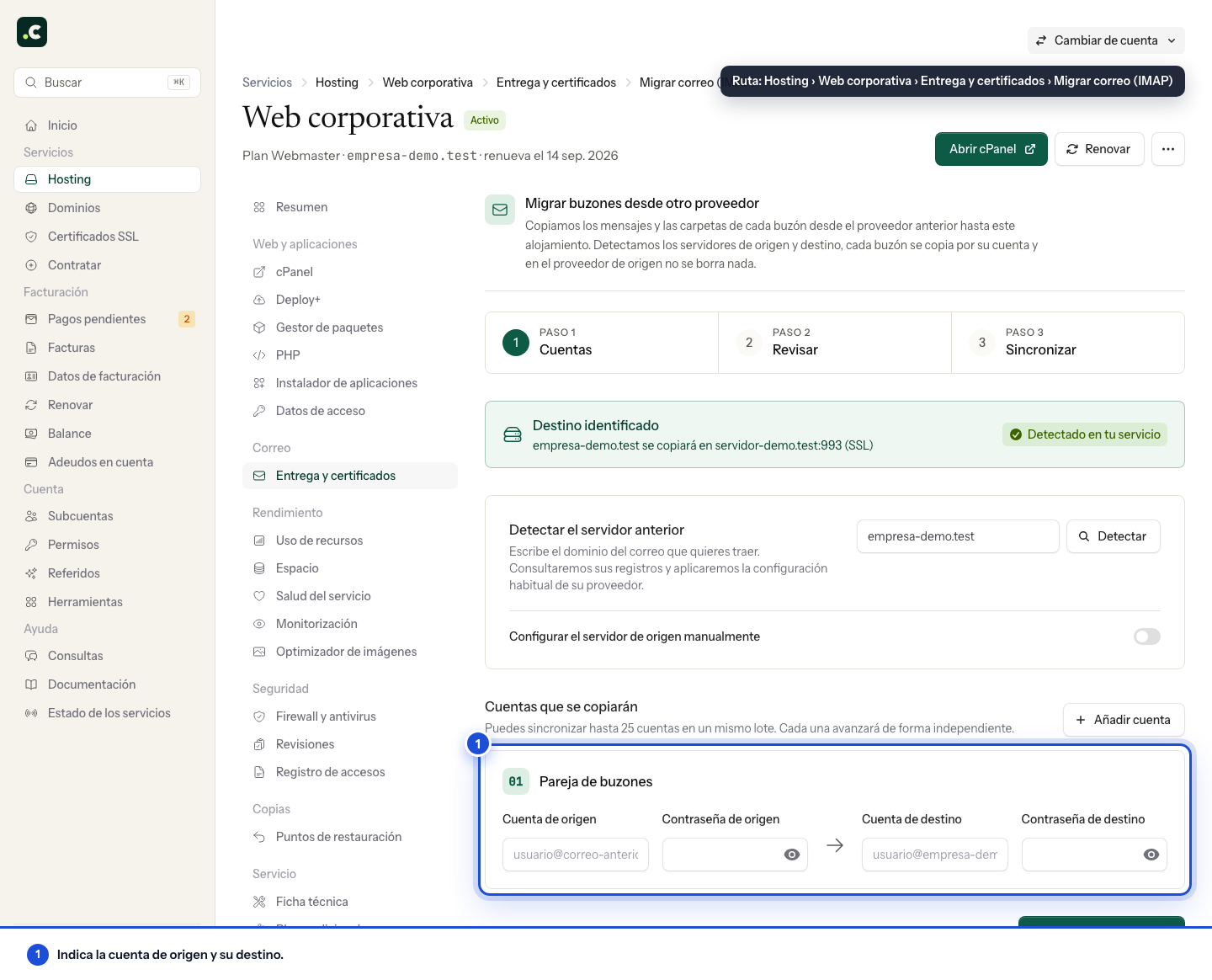Open Registro de accesos

click(x=350, y=772)
